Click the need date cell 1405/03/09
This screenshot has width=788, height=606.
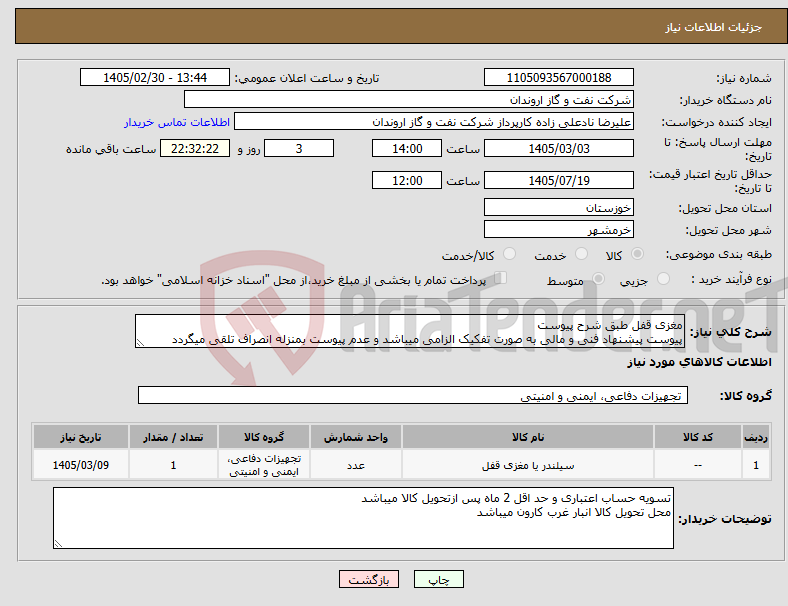pos(81,465)
